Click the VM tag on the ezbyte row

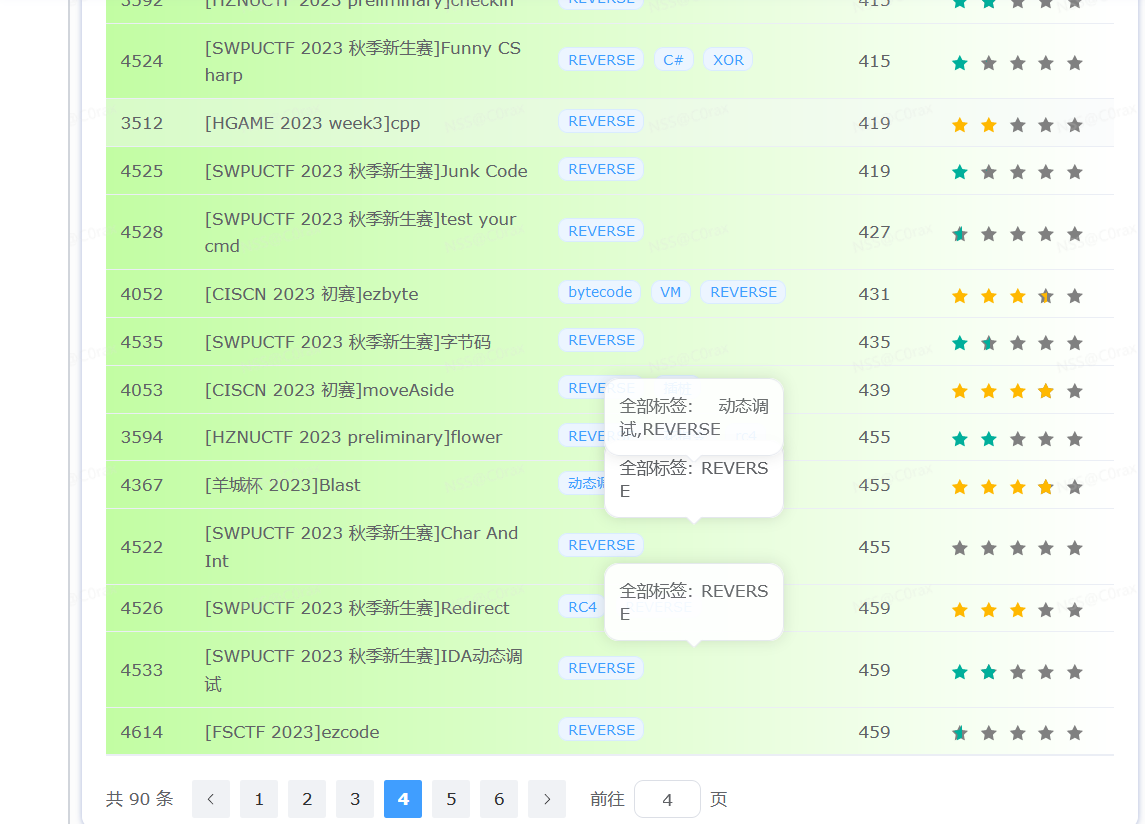coord(671,291)
